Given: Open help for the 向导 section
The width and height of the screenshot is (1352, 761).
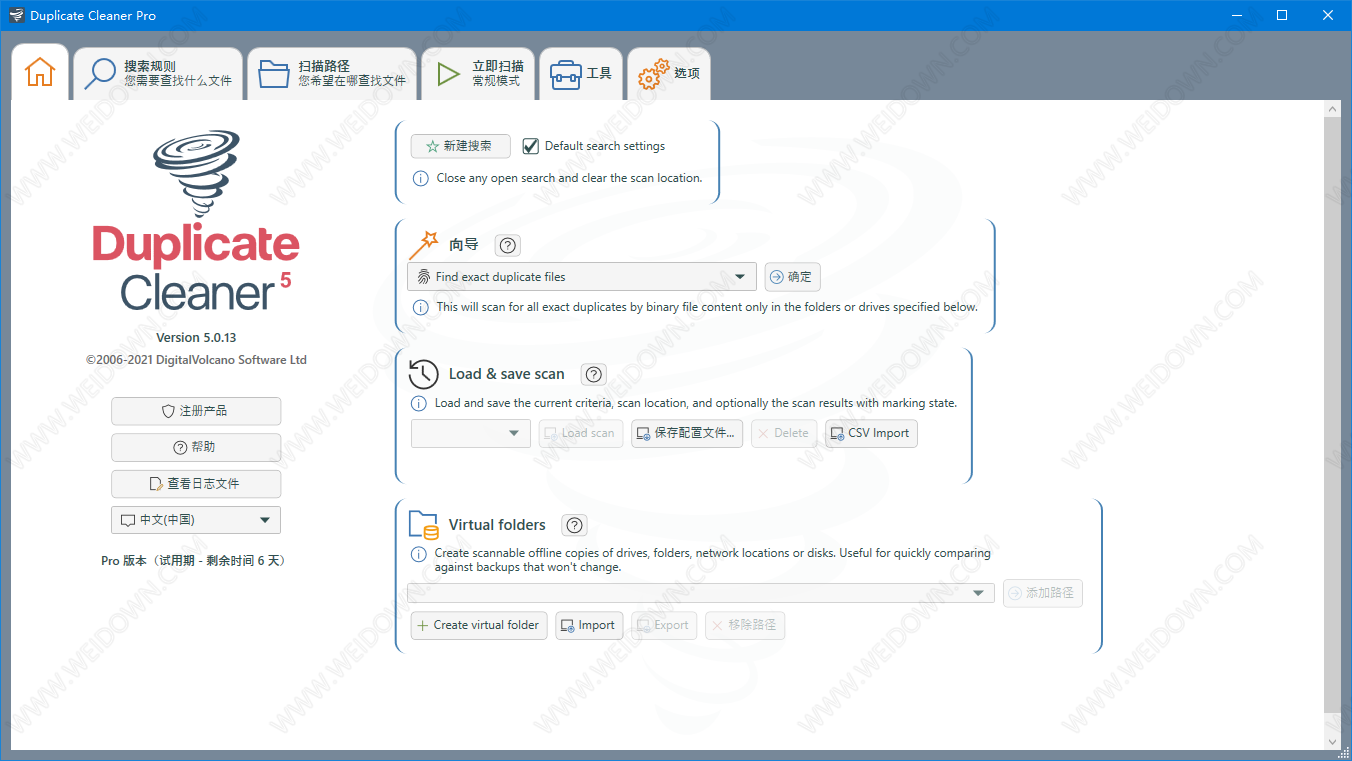Looking at the screenshot, I should (x=508, y=245).
